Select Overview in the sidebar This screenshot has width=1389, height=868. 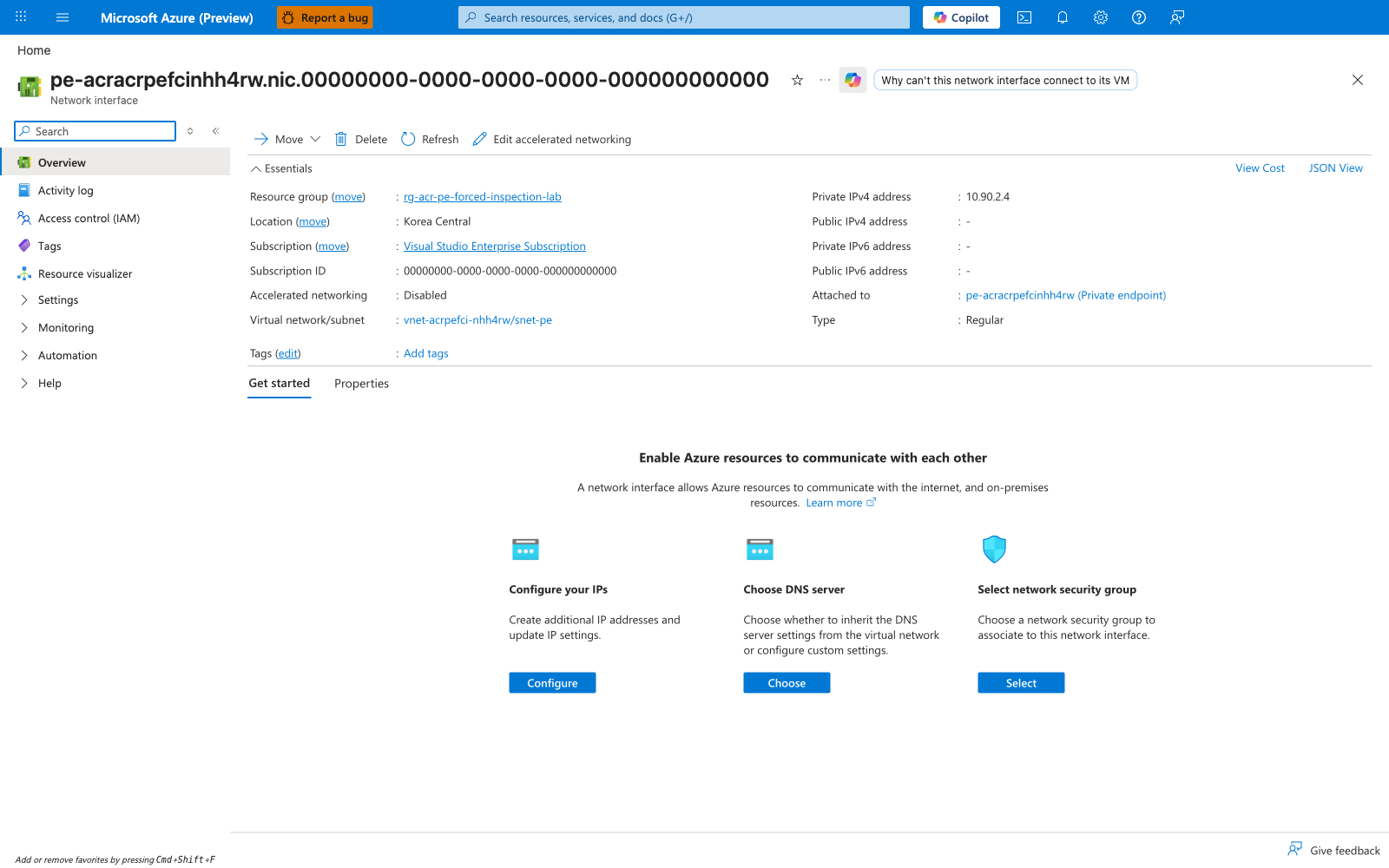(x=115, y=162)
